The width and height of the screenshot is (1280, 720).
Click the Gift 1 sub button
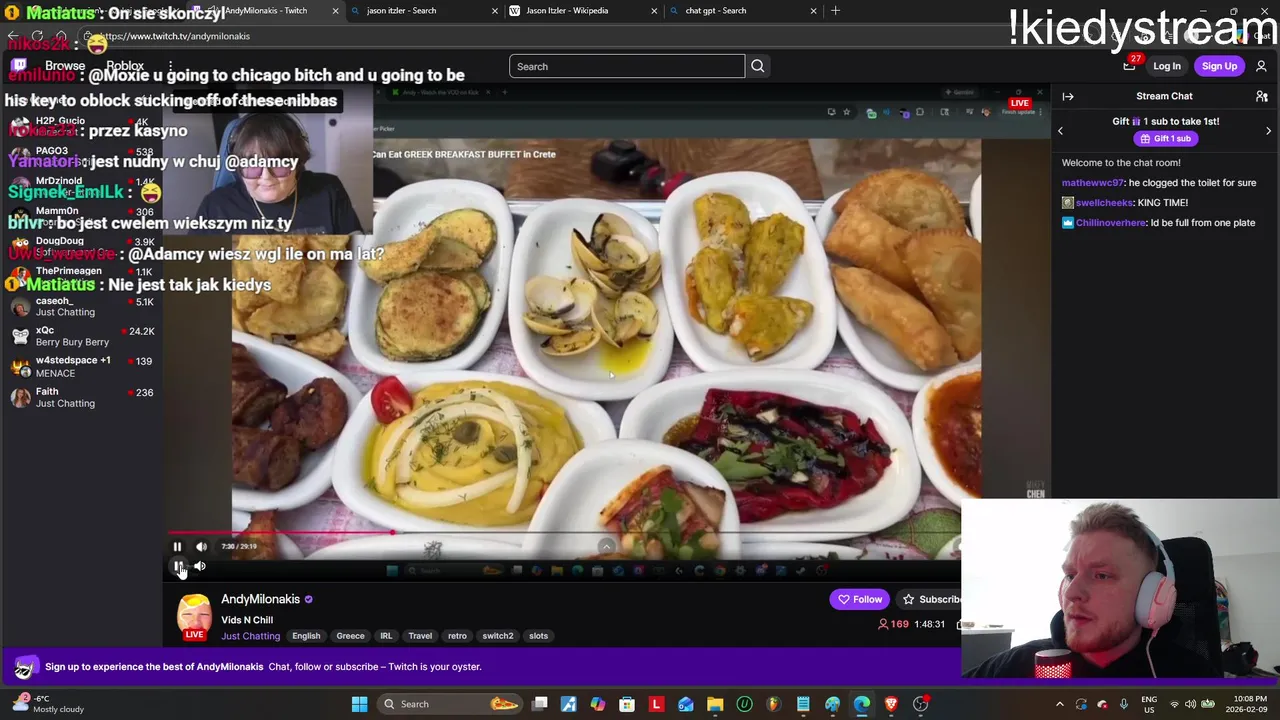[x=1165, y=139]
